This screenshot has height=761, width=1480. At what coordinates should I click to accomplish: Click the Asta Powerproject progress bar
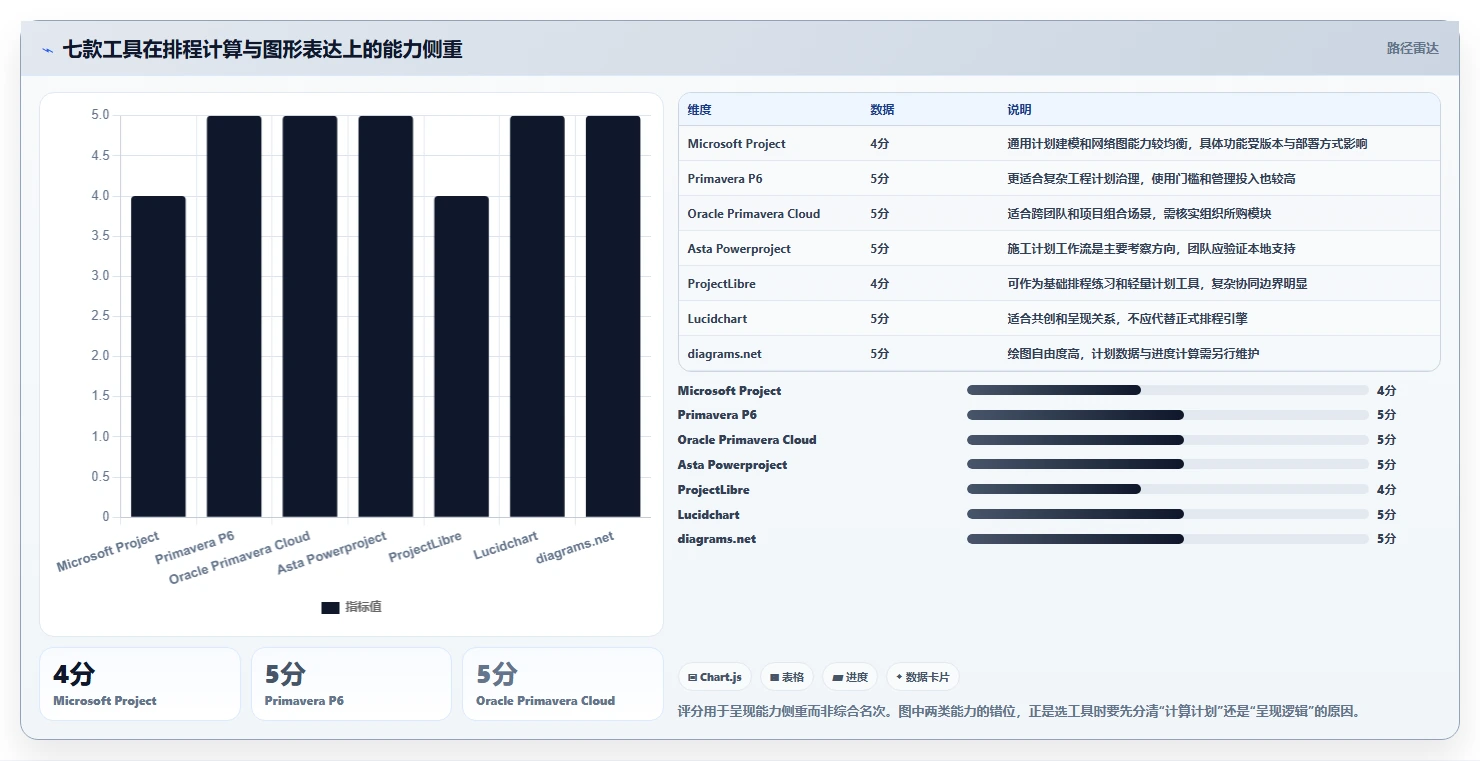[x=1167, y=464]
